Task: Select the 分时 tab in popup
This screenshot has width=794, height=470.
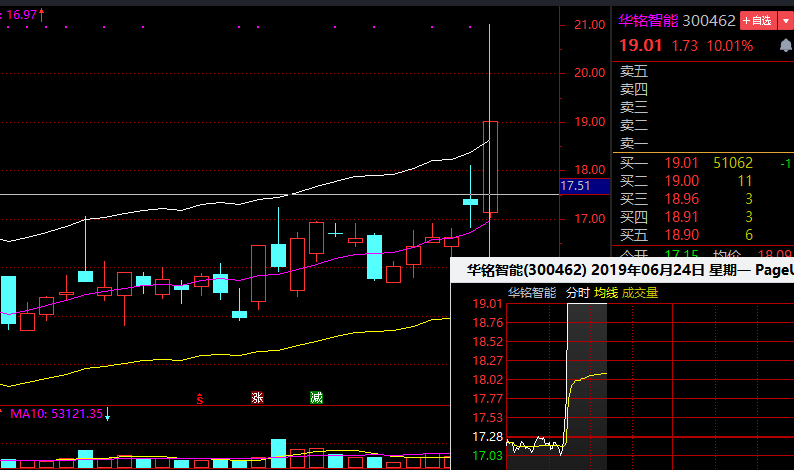Action: pyautogui.click(x=578, y=293)
